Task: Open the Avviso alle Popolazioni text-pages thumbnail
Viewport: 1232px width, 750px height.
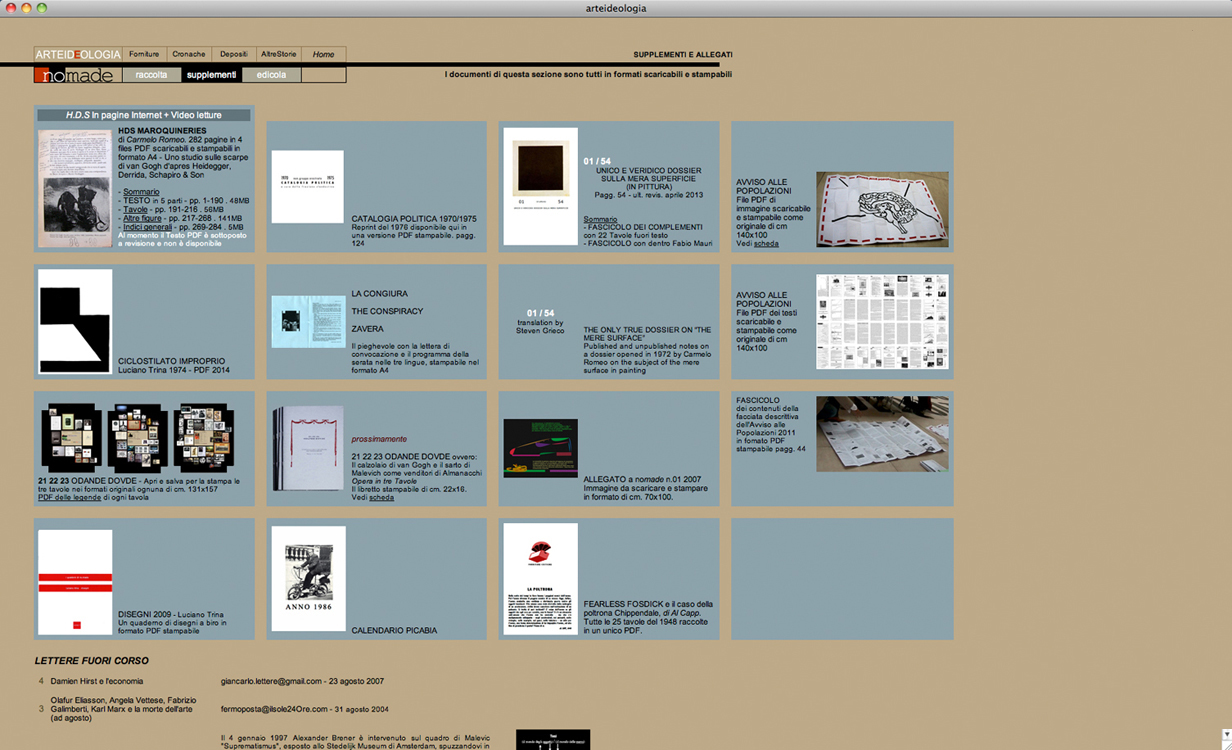Action: tap(882, 322)
